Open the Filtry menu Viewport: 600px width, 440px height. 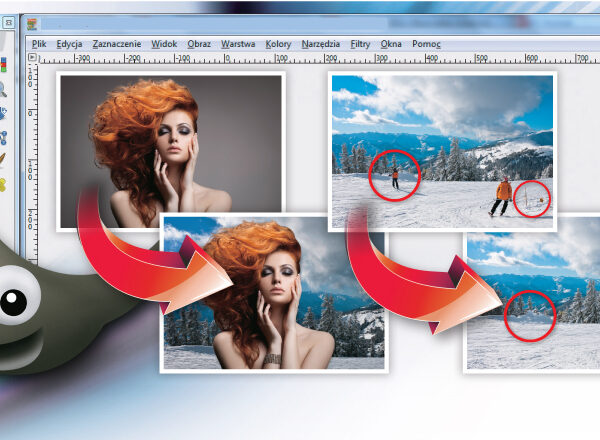pyautogui.click(x=360, y=44)
